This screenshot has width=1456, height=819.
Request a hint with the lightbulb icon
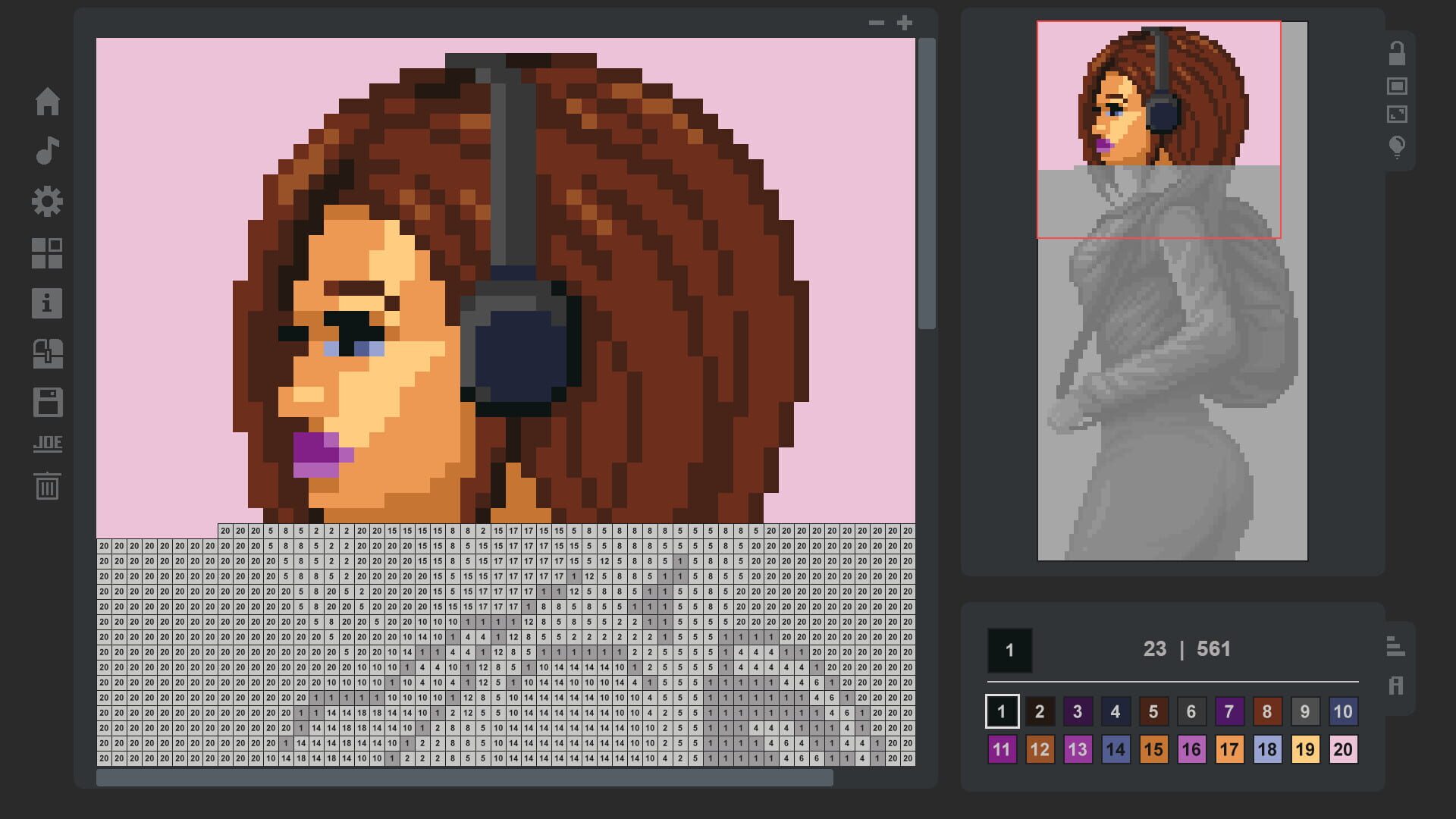(x=1397, y=146)
